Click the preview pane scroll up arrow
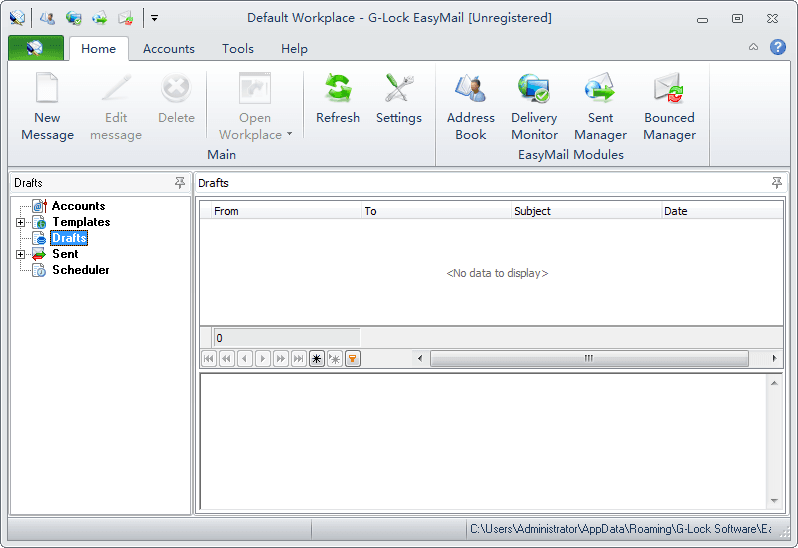 (774, 383)
